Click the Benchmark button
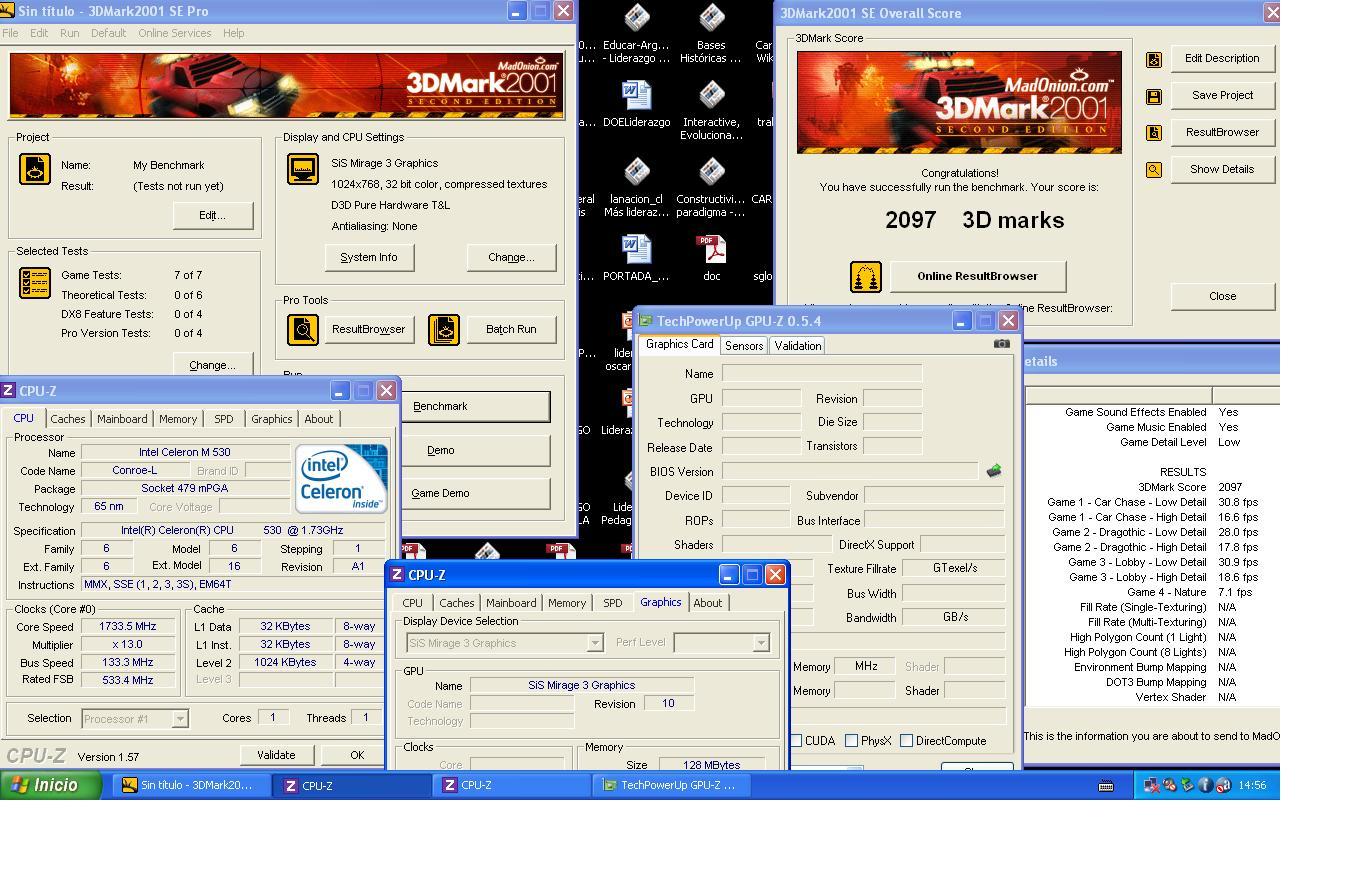The image size is (1365, 886). (475, 406)
